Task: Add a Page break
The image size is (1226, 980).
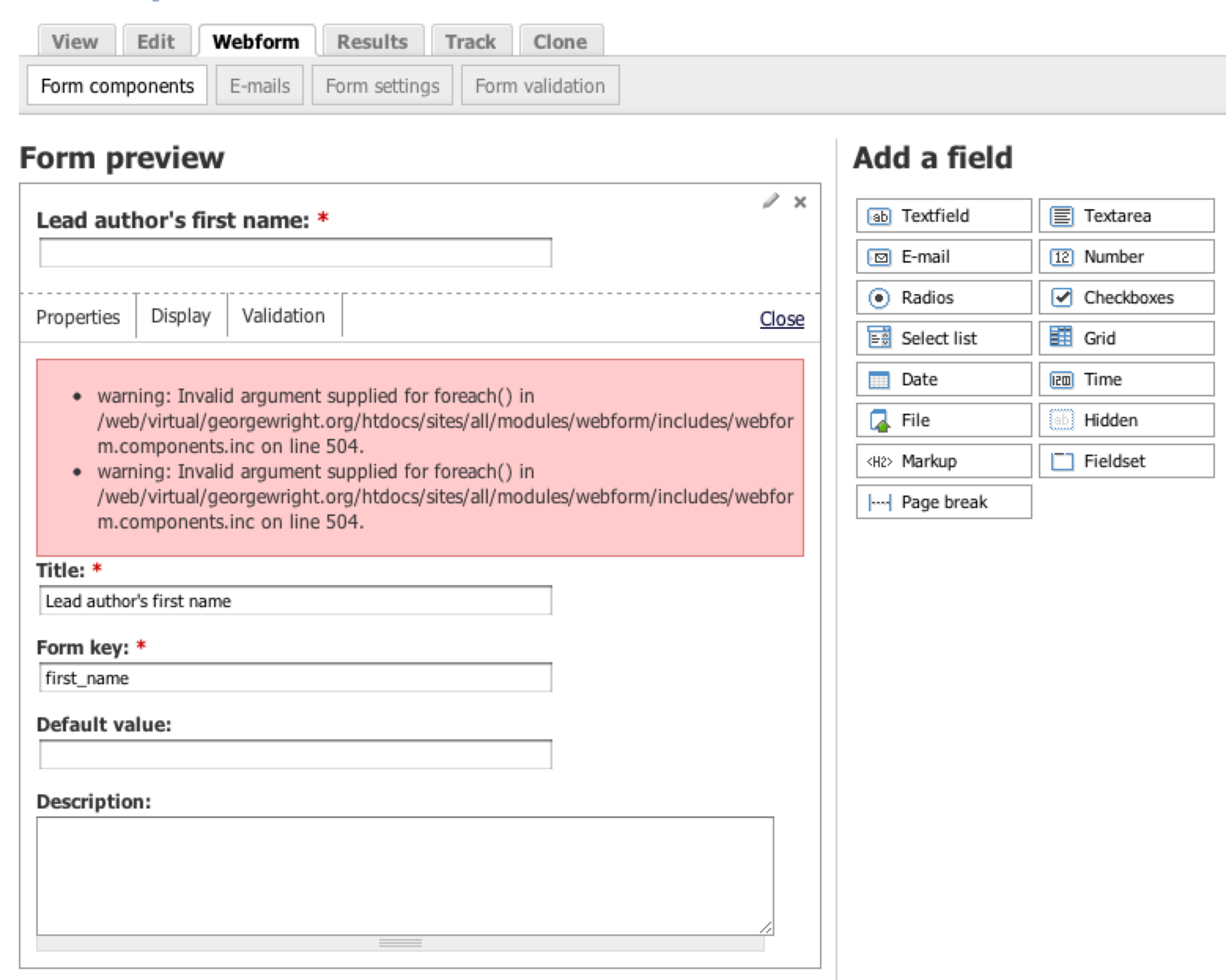Action: pos(944,503)
